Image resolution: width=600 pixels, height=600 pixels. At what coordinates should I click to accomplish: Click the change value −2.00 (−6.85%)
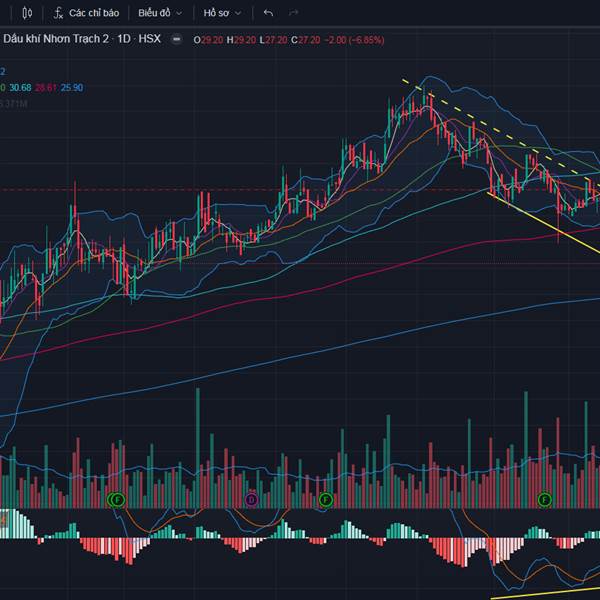click(354, 40)
